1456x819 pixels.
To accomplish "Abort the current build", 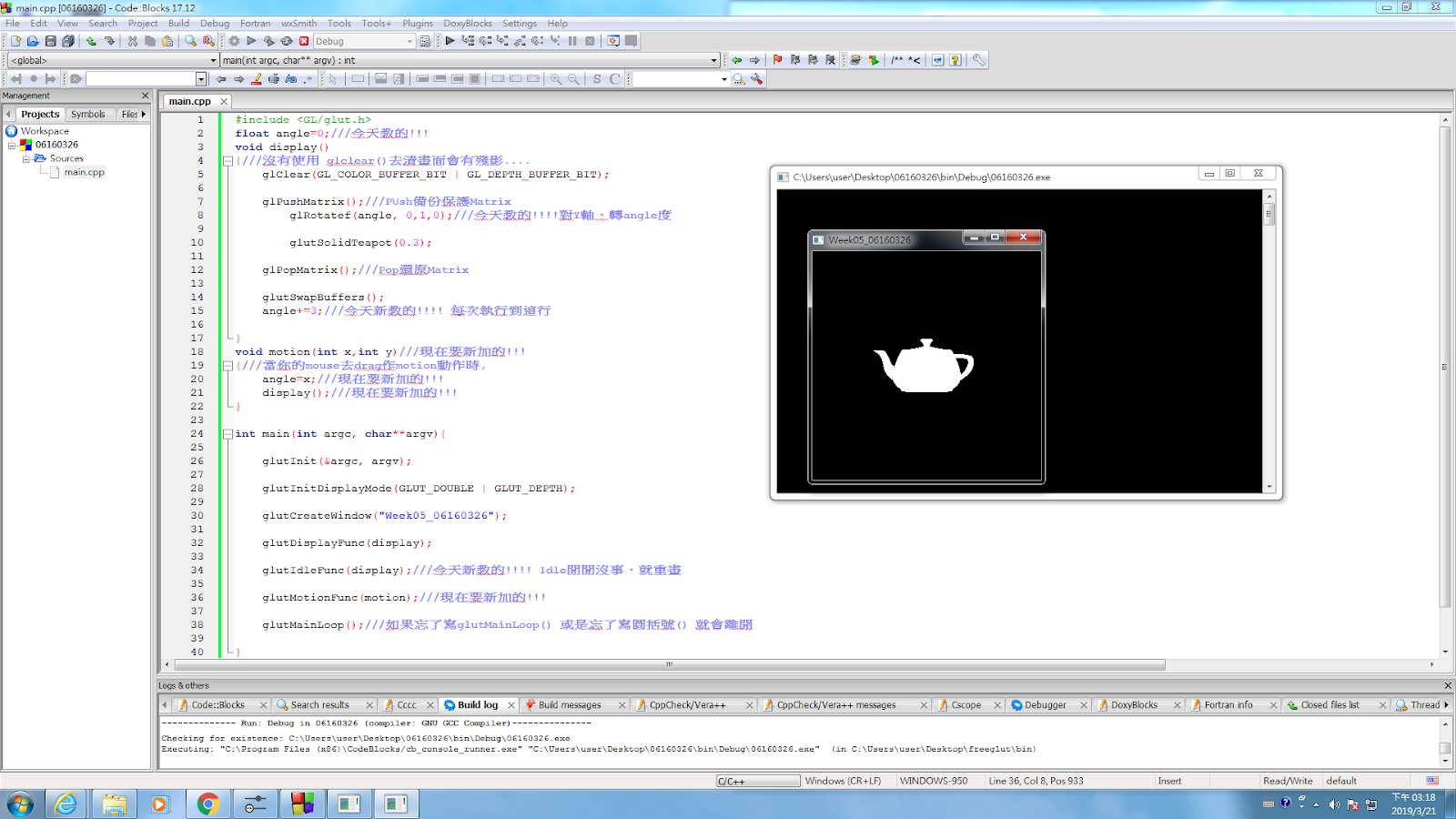I will 304,41.
